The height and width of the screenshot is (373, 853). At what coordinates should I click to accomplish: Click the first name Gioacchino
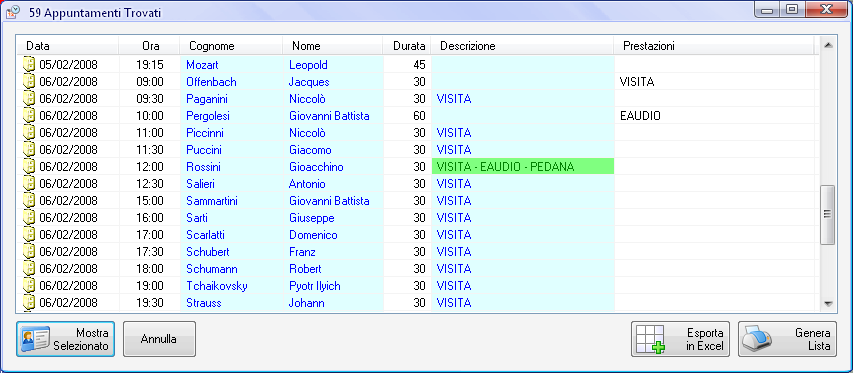316,167
